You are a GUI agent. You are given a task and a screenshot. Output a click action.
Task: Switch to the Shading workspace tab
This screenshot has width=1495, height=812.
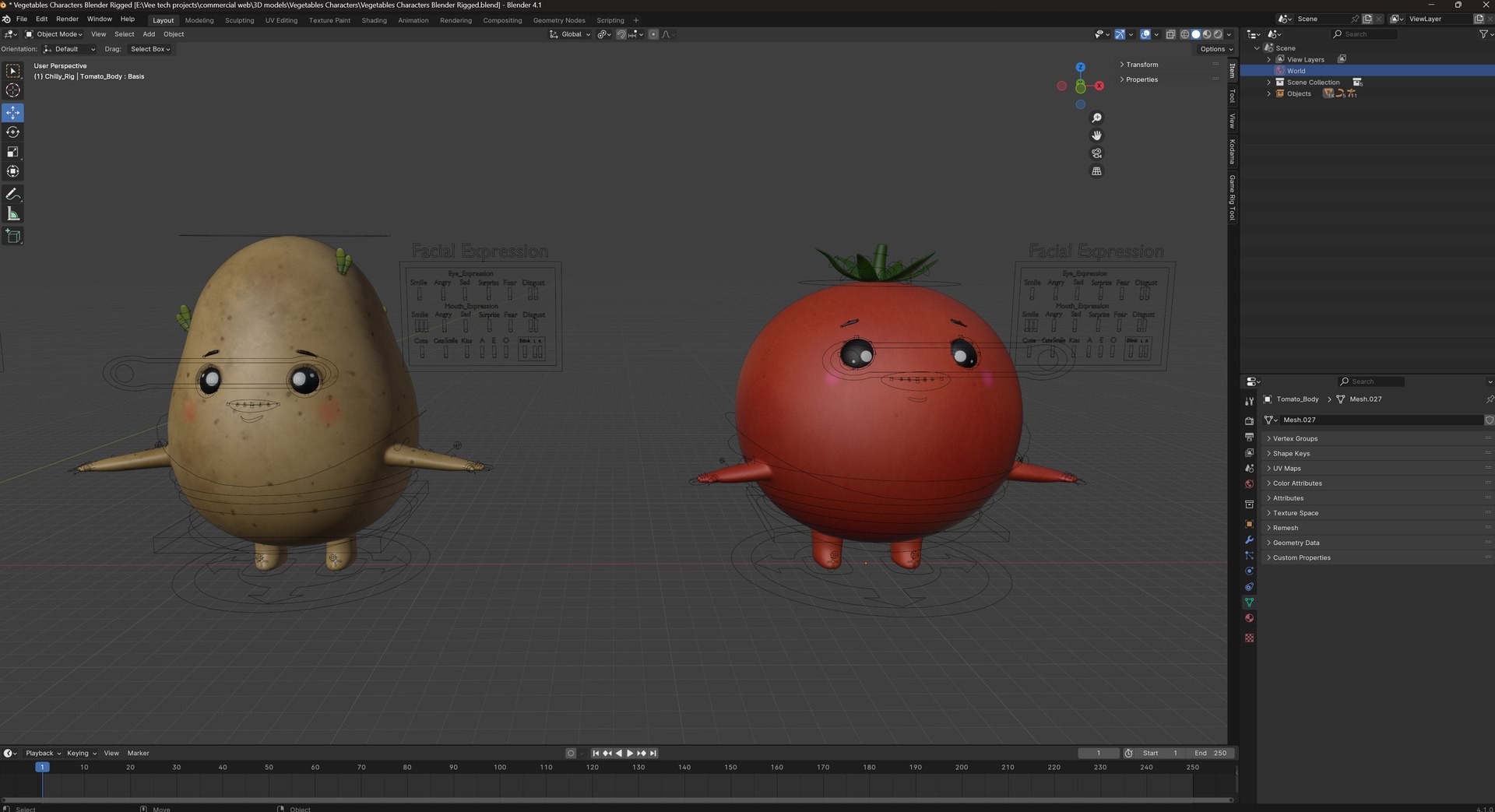click(374, 20)
